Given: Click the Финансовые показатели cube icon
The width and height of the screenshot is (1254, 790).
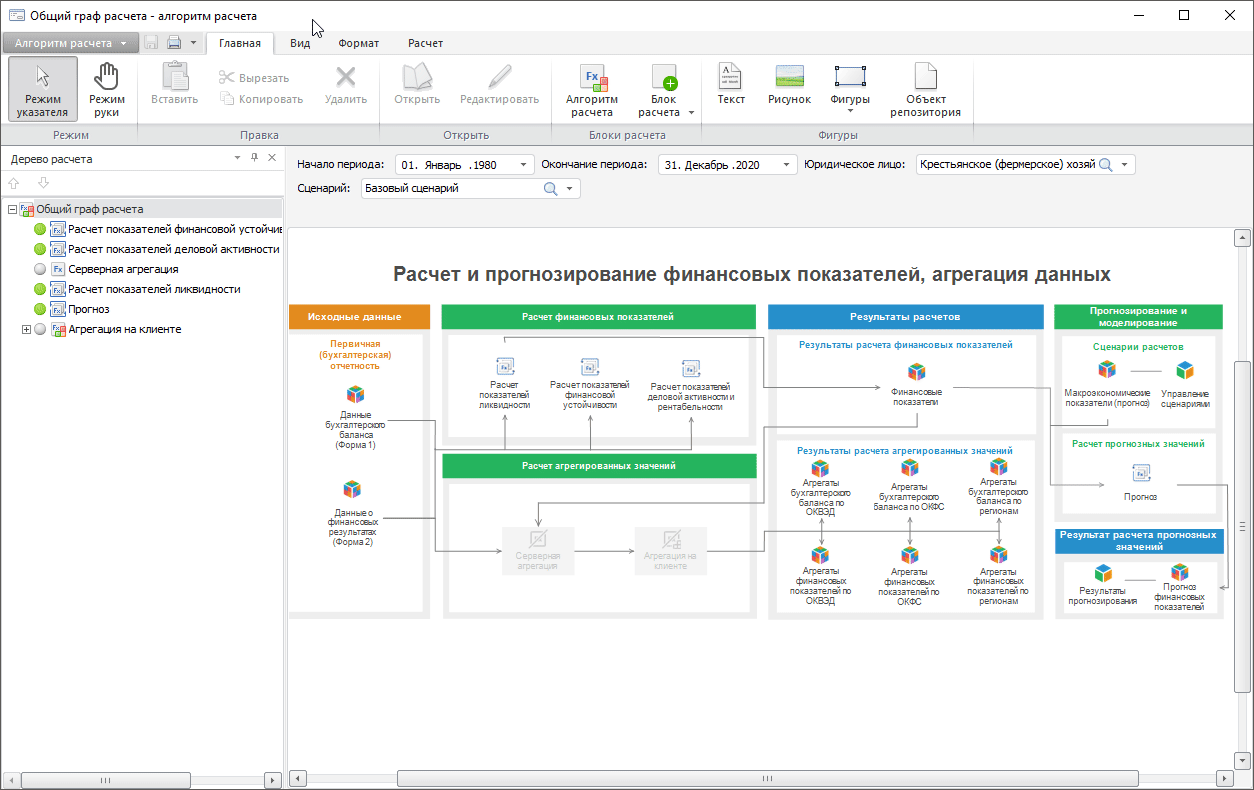Looking at the screenshot, I should 915,372.
